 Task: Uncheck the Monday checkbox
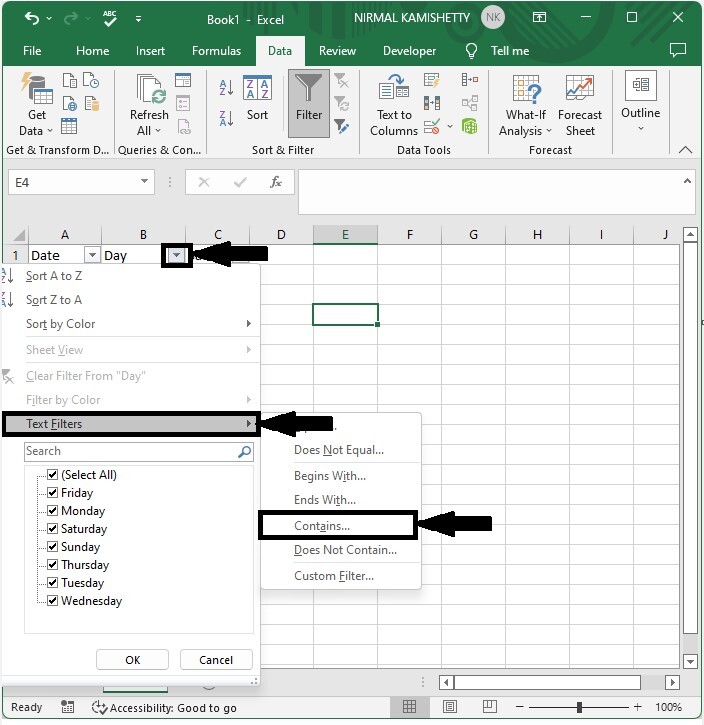click(53, 510)
